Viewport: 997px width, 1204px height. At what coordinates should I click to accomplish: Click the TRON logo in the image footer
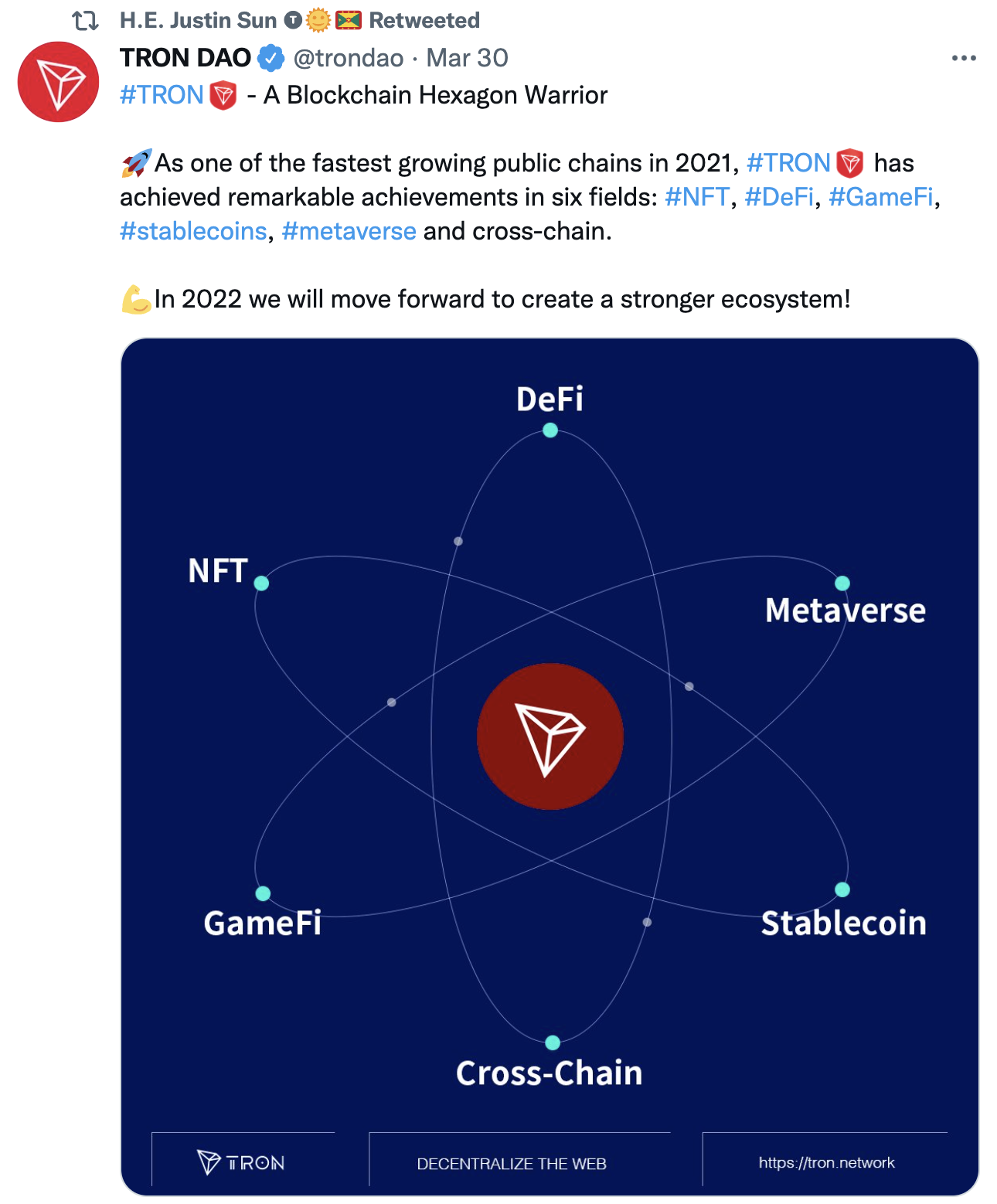(x=241, y=1162)
